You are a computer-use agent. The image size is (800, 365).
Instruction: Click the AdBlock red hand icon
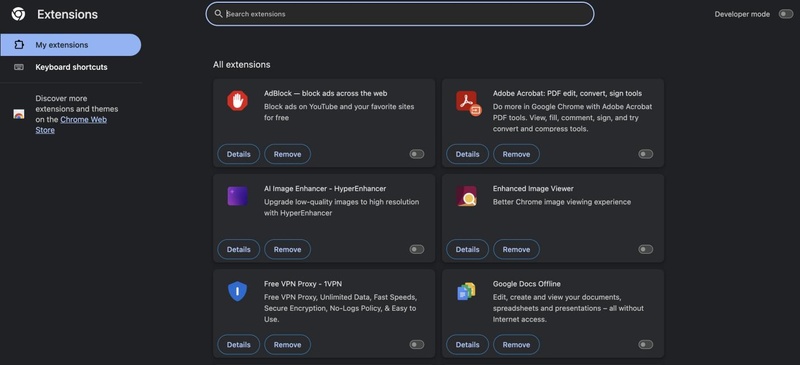tap(237, 101)
